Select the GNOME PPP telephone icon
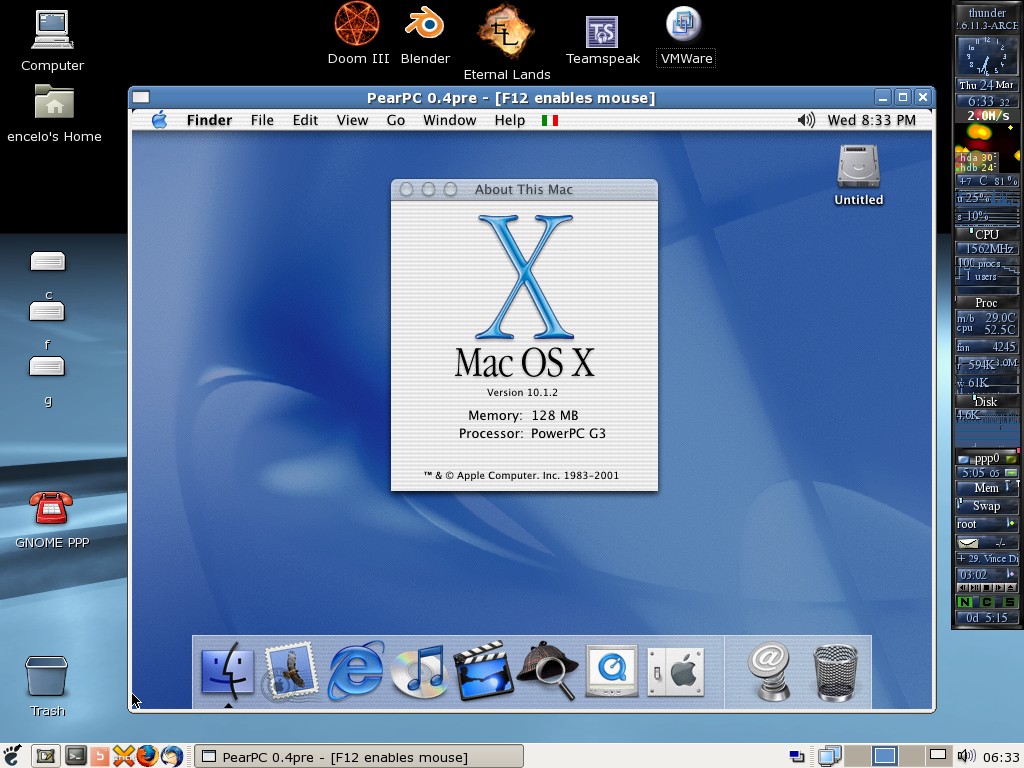 point(51,508)
